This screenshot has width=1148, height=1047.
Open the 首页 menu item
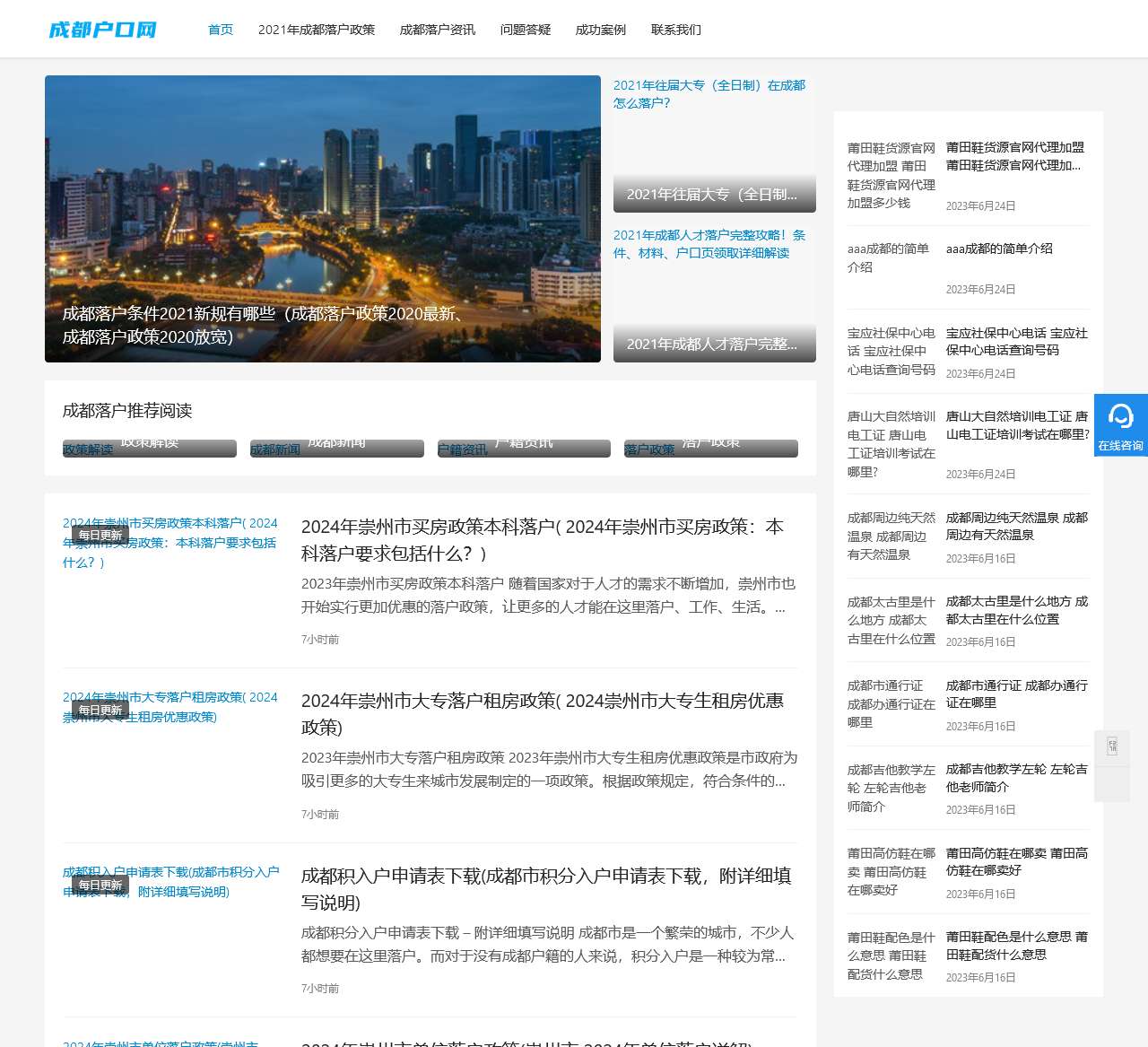(221, 29)
